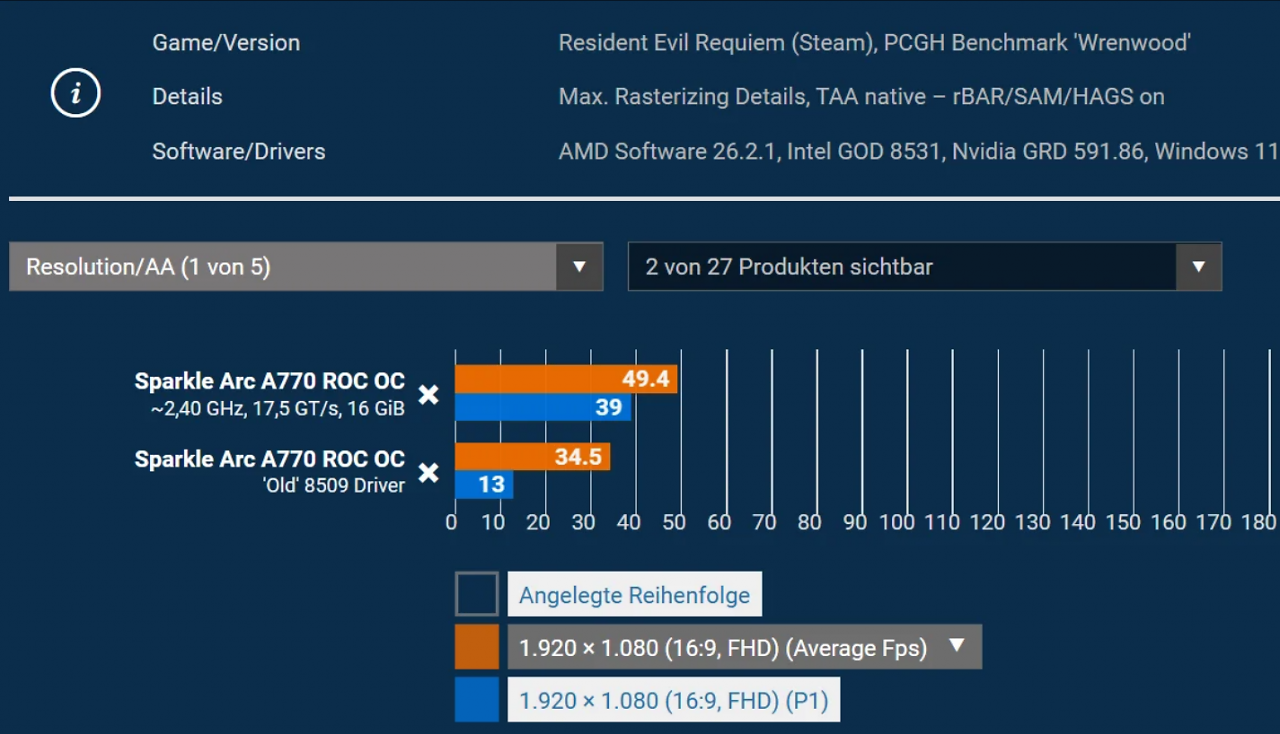Select the 1.920 × 1.080 (P1) series button
Screen dimensions: 1280x734
tap(674, 700)
